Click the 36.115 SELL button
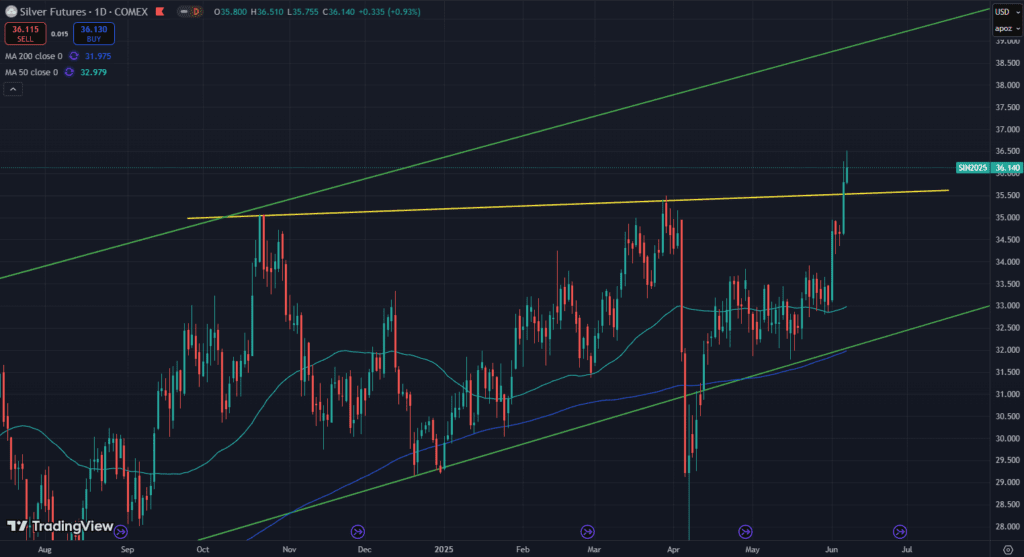The height and width of the screenshot is (557, 1024). 25,33
